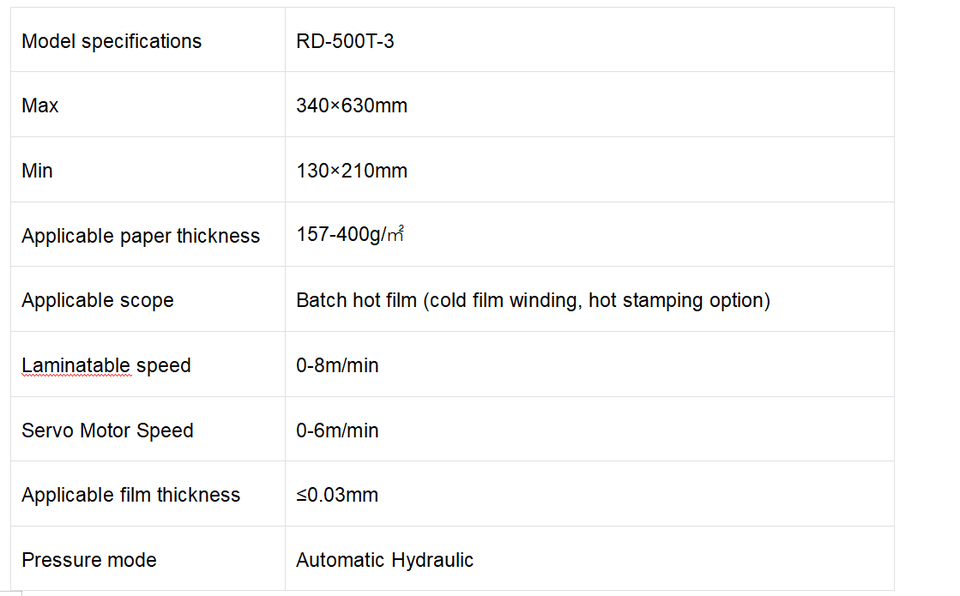Click the 'Servo Motor Speed' label
The height and width of the screenshot is (596, 960).
tap(107, 431)
